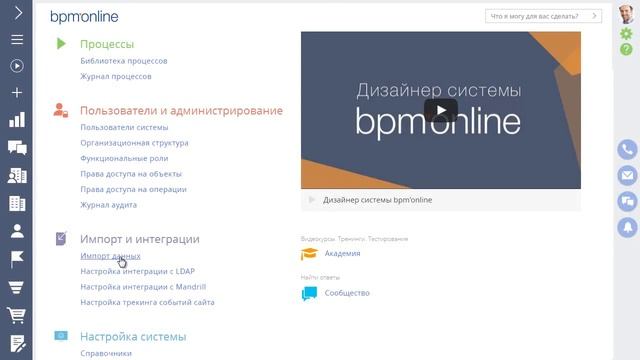Open the hamburger main menu
640x360 pixels.
17,40
